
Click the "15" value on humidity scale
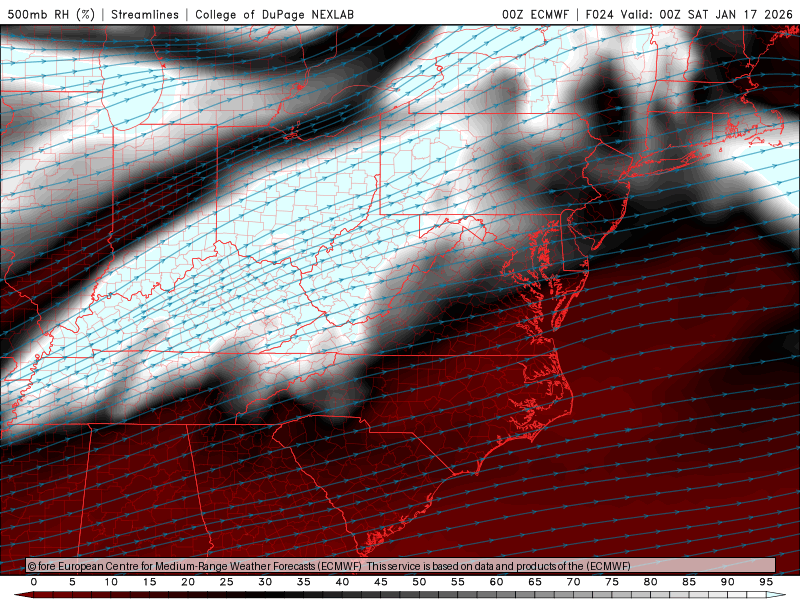pyautogui.click(x=149, y=582)
